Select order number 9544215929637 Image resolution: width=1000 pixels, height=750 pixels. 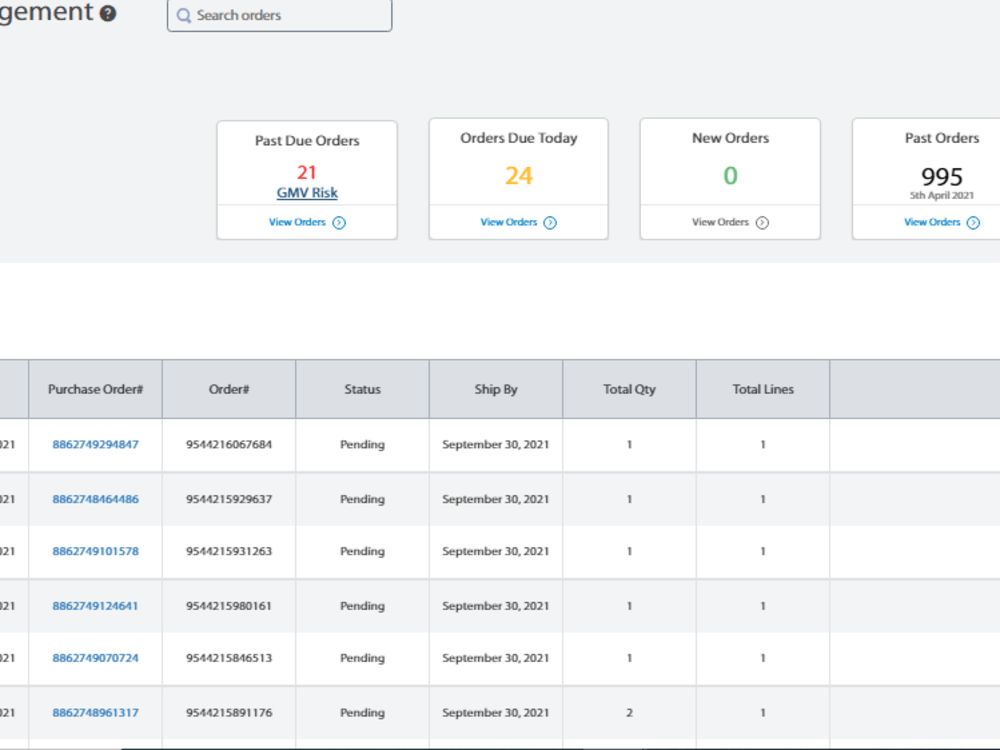click(x=229, y=499)
